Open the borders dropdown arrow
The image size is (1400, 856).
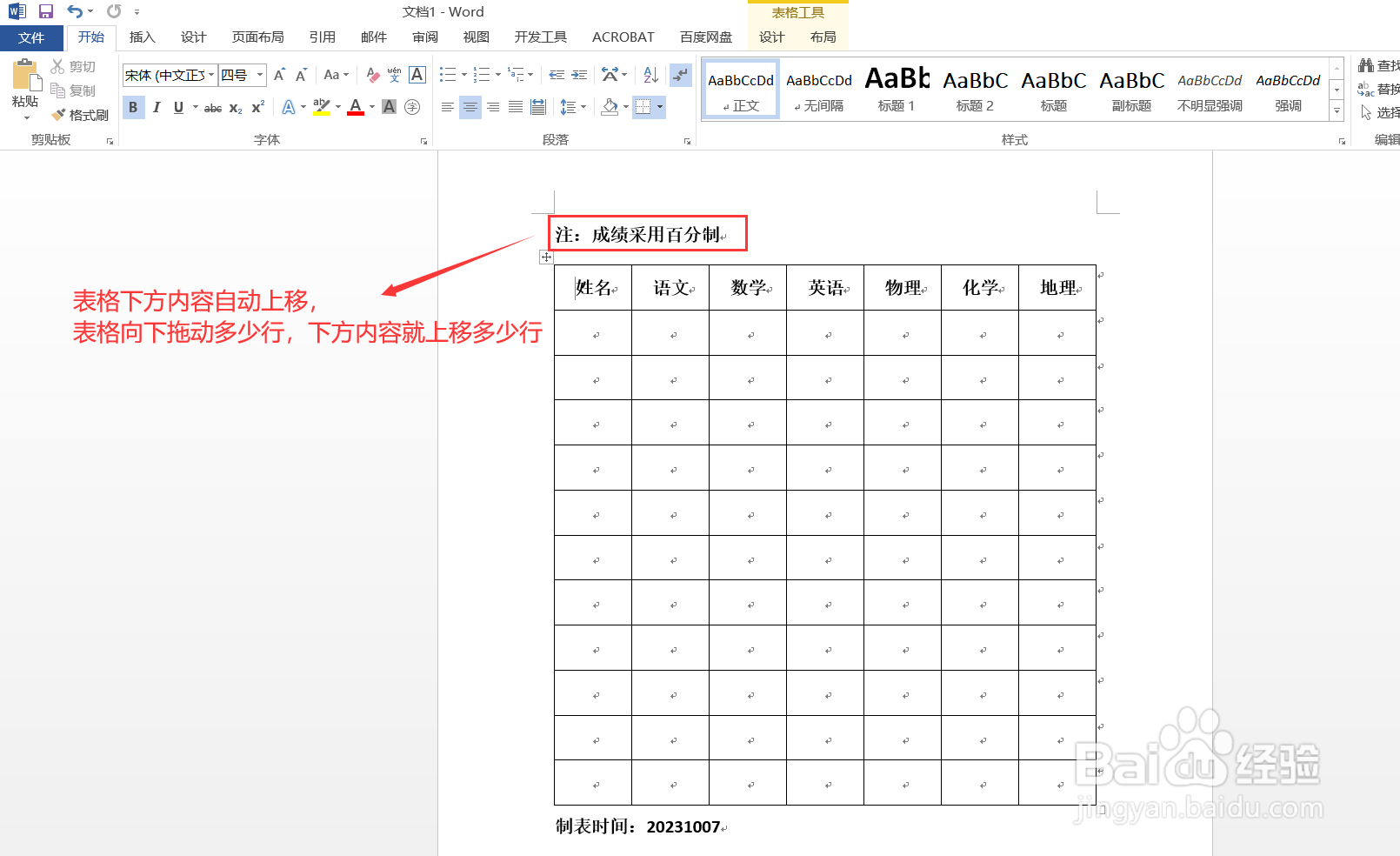[x=661, y=107]
